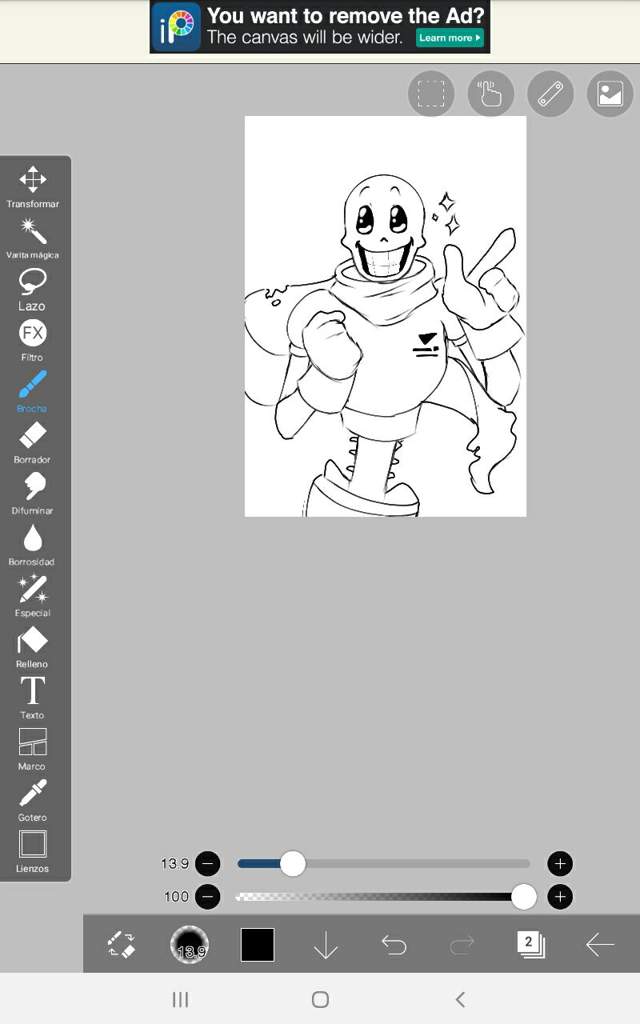This screenshot has height=1024, width=640.
Task: Switch between brush and eraser
Action: tap(121, 944)
